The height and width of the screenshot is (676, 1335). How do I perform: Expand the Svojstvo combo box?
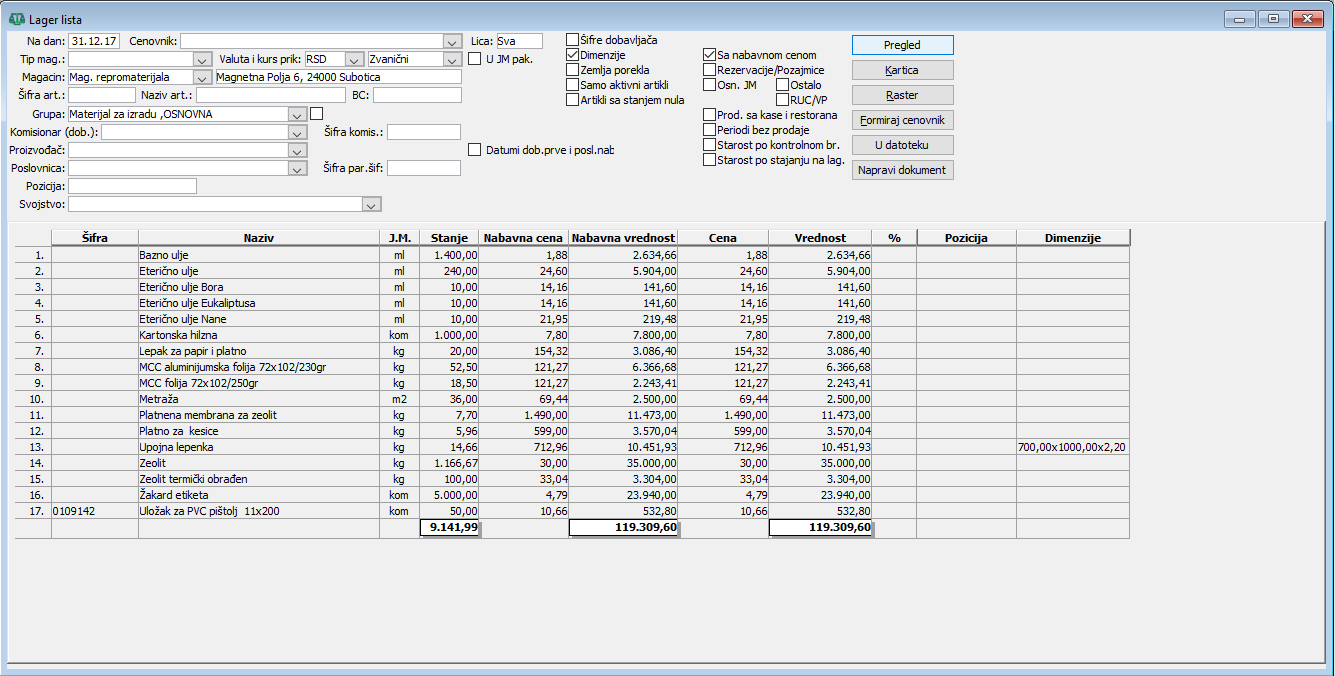click(x=371, y=204)
